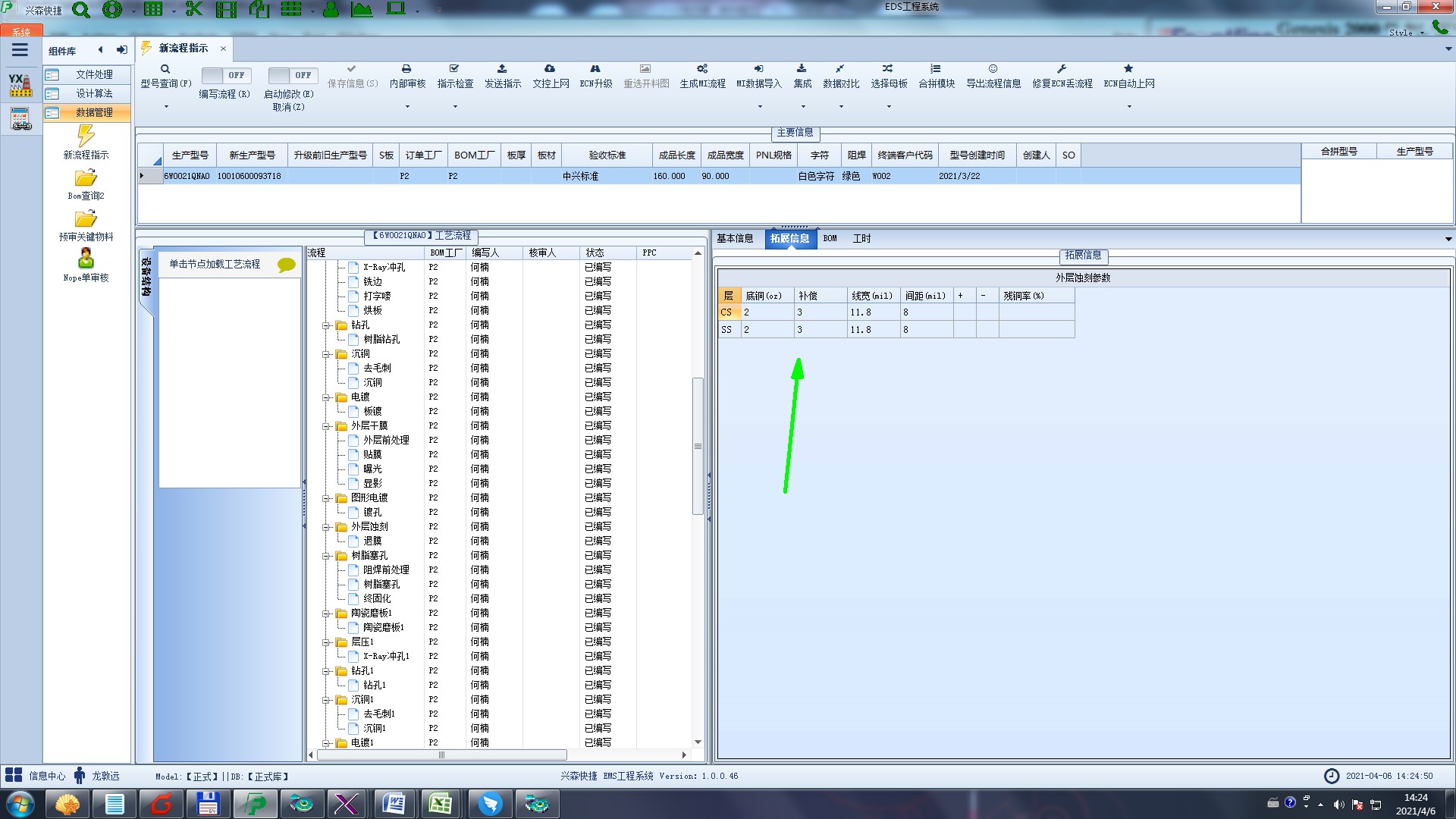The height and width of the screenshot is (819, 1456).
Task: Open 新流程指示 lightning component
Action: click(x=86, y=136)
